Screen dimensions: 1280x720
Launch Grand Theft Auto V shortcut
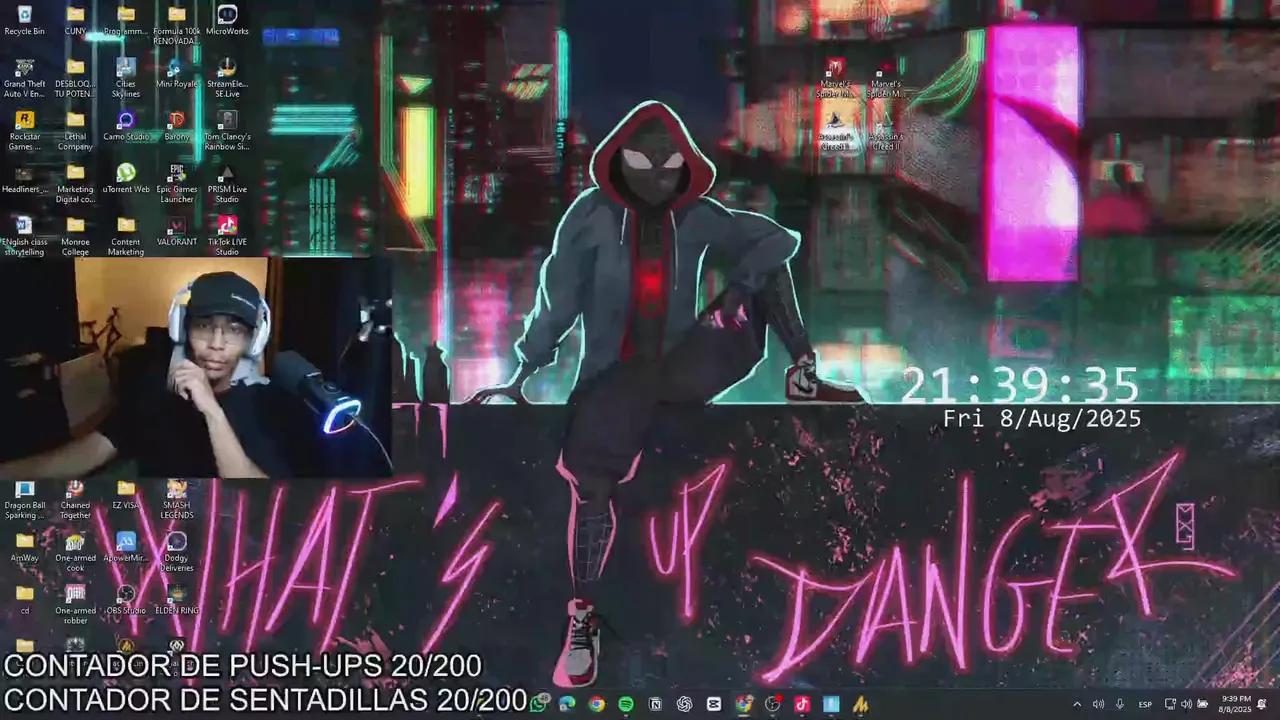24,77
